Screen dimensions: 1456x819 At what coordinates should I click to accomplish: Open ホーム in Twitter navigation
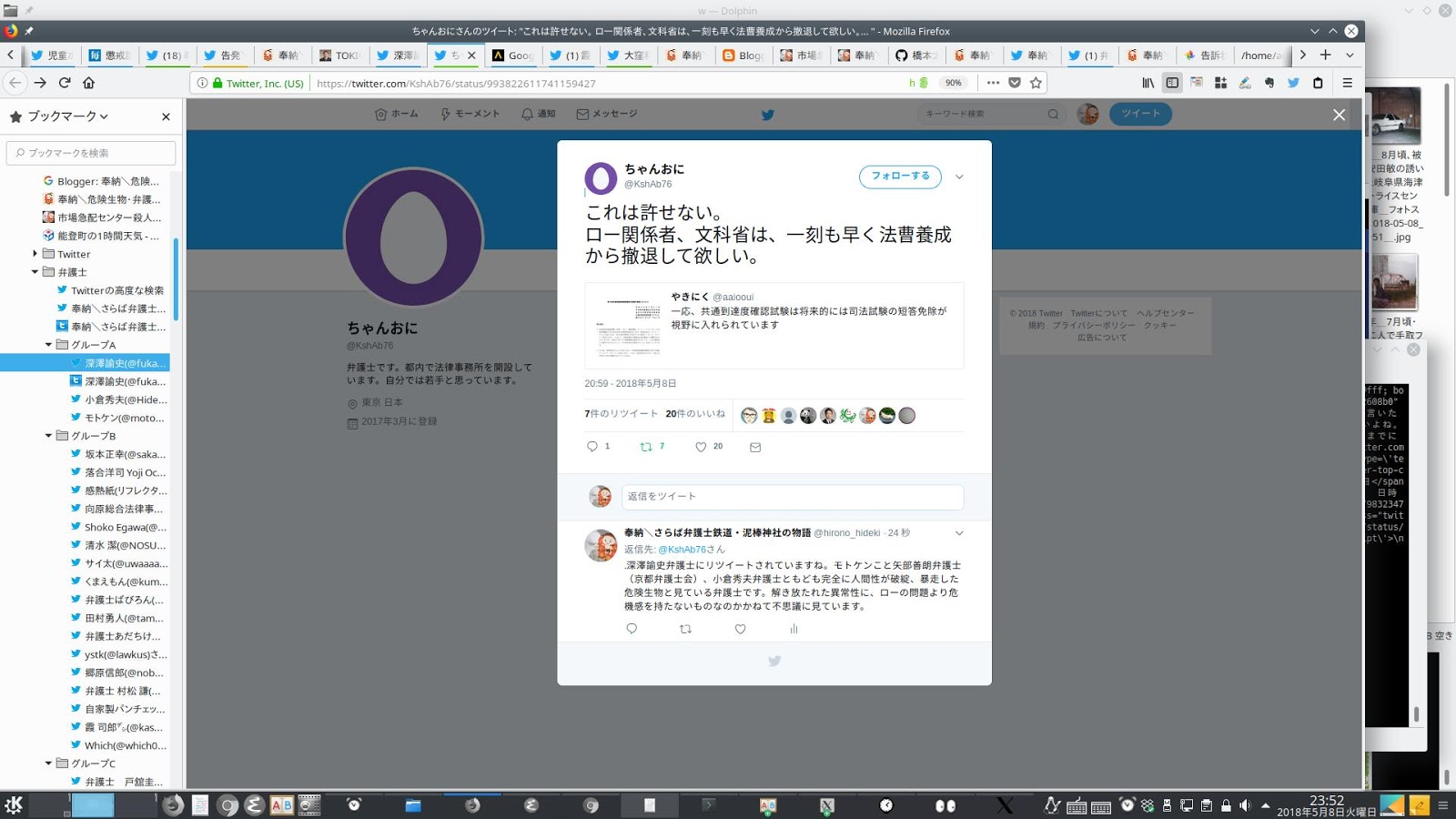point(397,115)
